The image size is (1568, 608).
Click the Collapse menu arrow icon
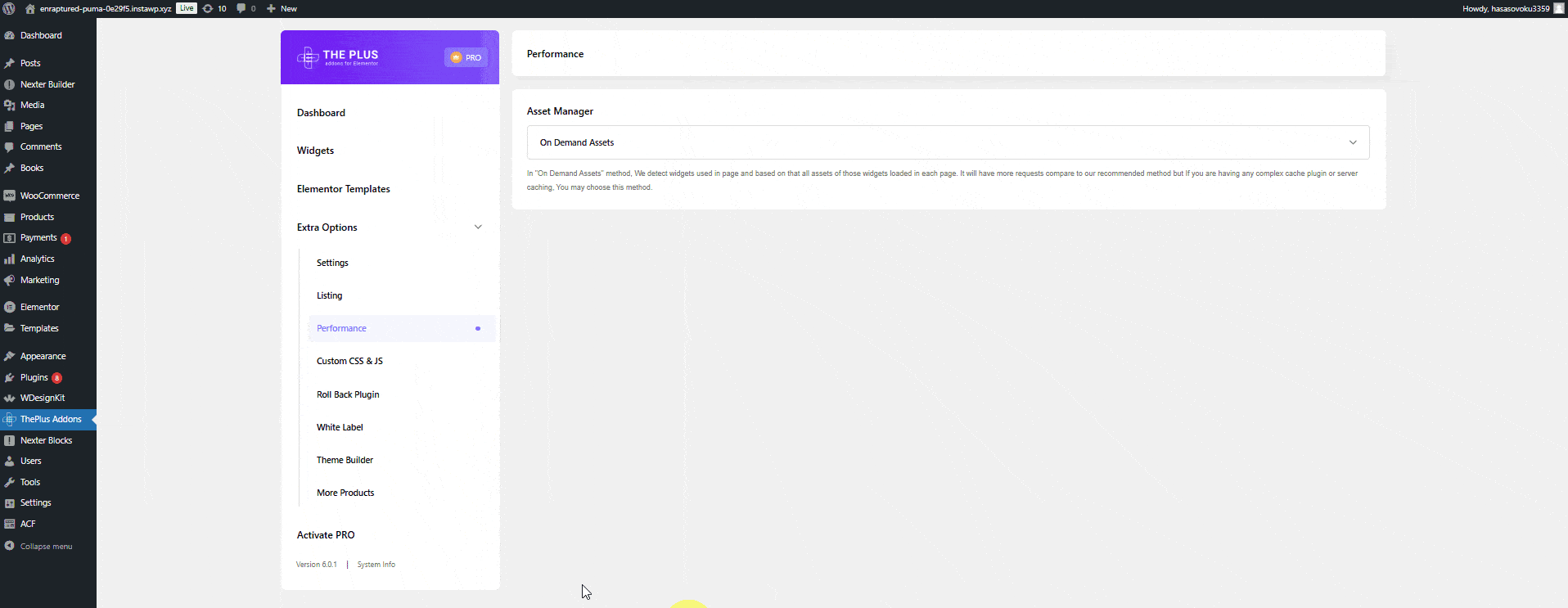click(x=10, y=546)
